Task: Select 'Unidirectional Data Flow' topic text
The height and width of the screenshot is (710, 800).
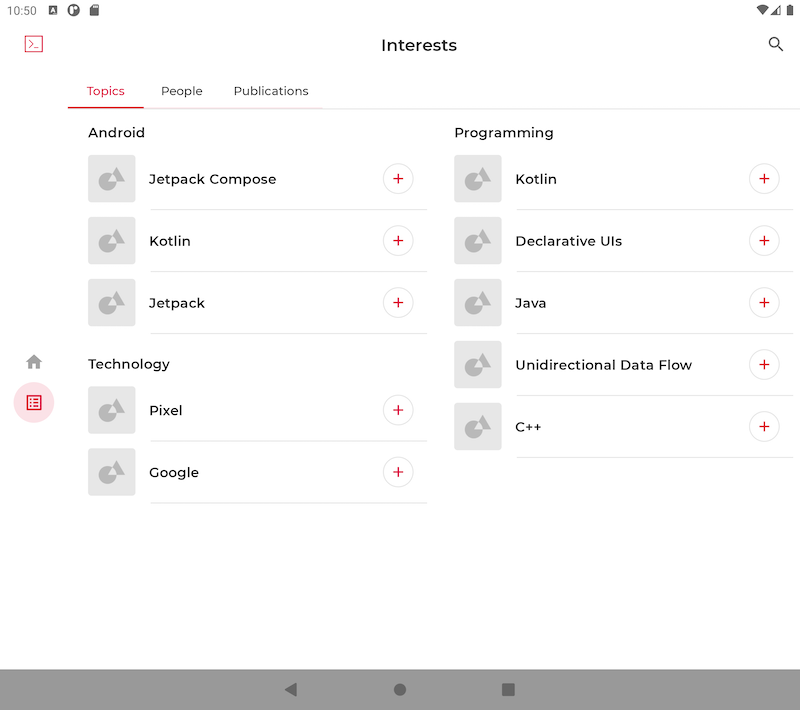Action: [x=604, y=365]
